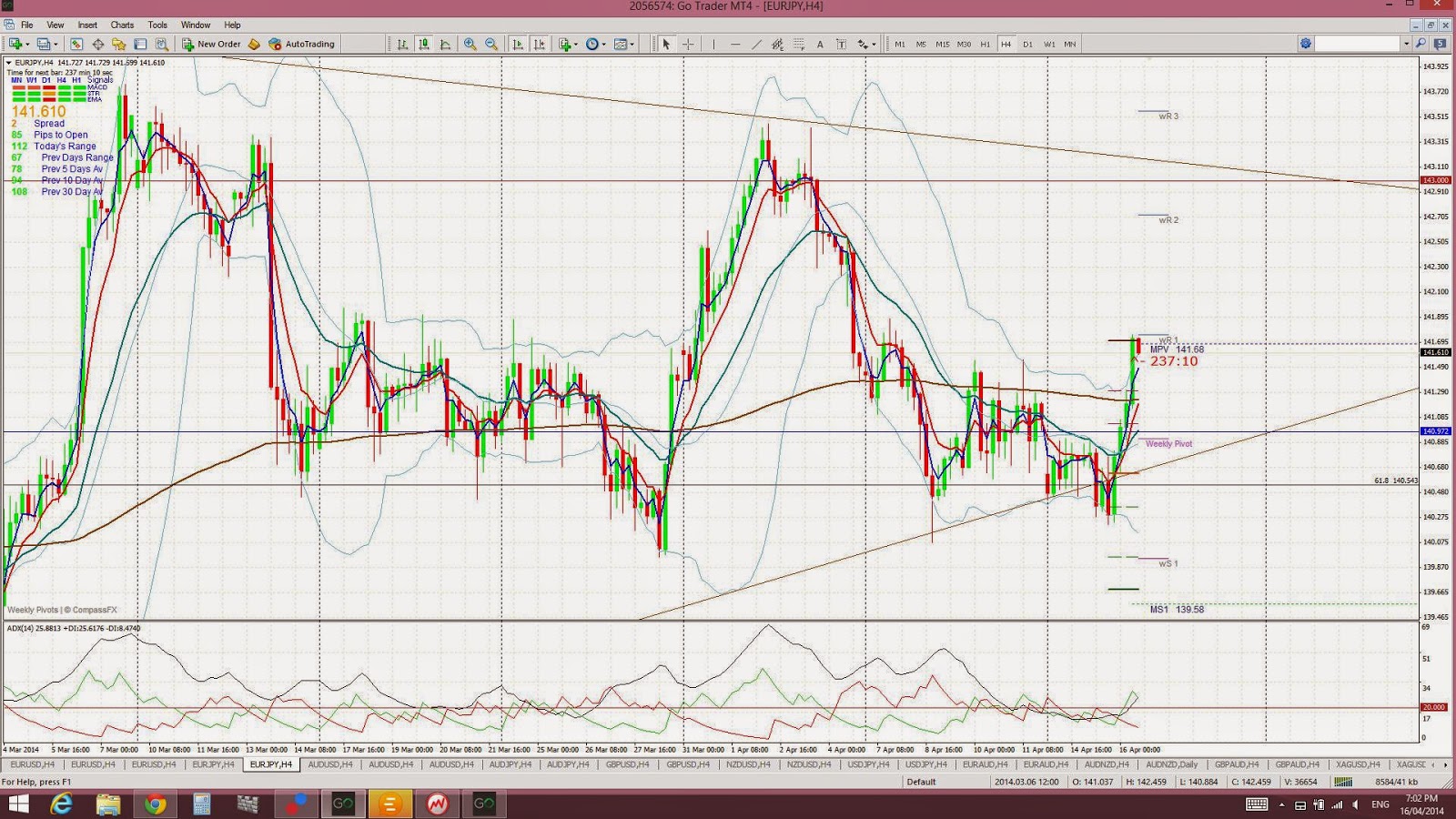
Task: Expand the search box dropdown arrow
Action: [x=1406, y=44]
